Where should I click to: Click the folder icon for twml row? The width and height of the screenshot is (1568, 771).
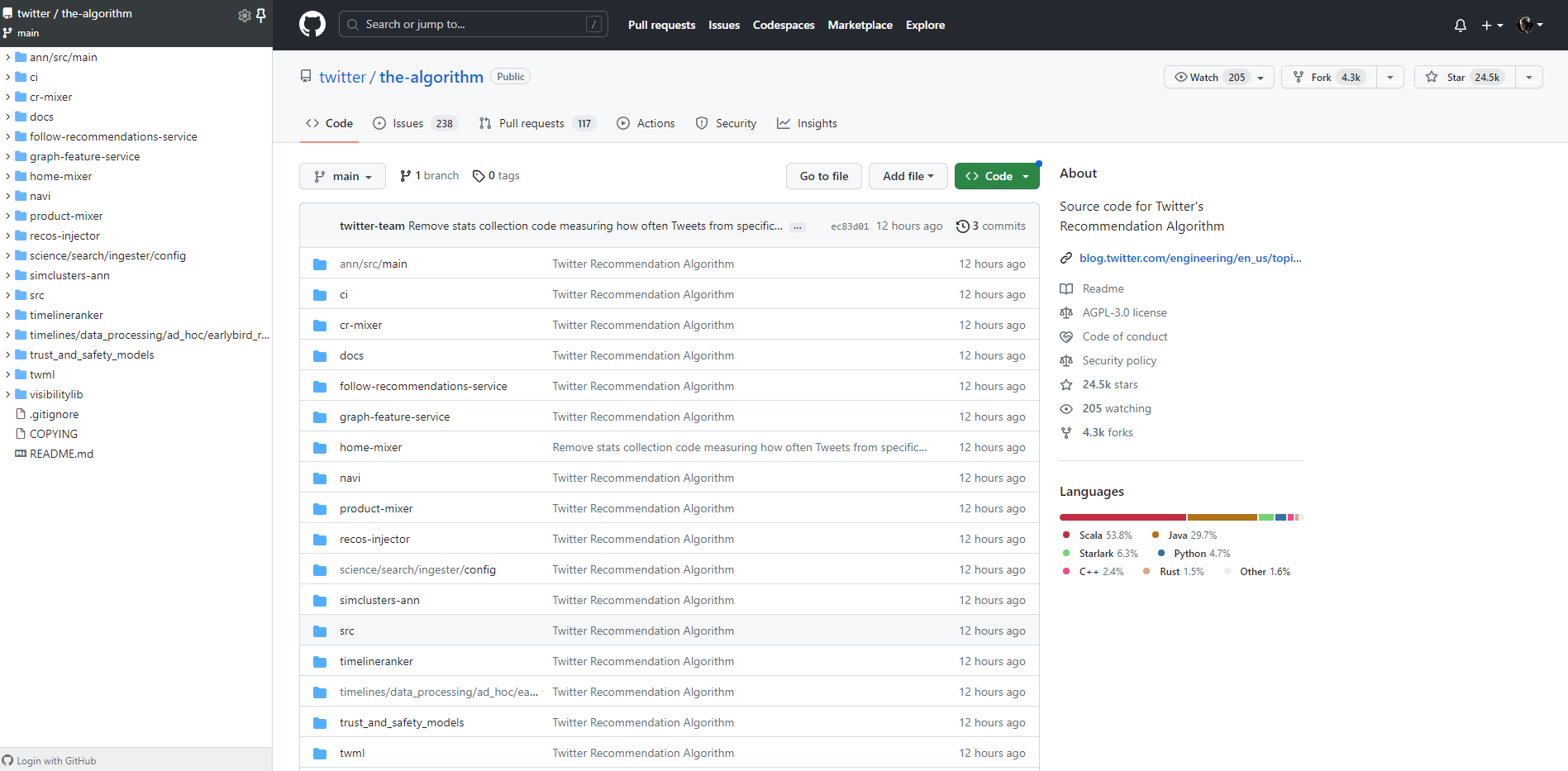[320, 754]
